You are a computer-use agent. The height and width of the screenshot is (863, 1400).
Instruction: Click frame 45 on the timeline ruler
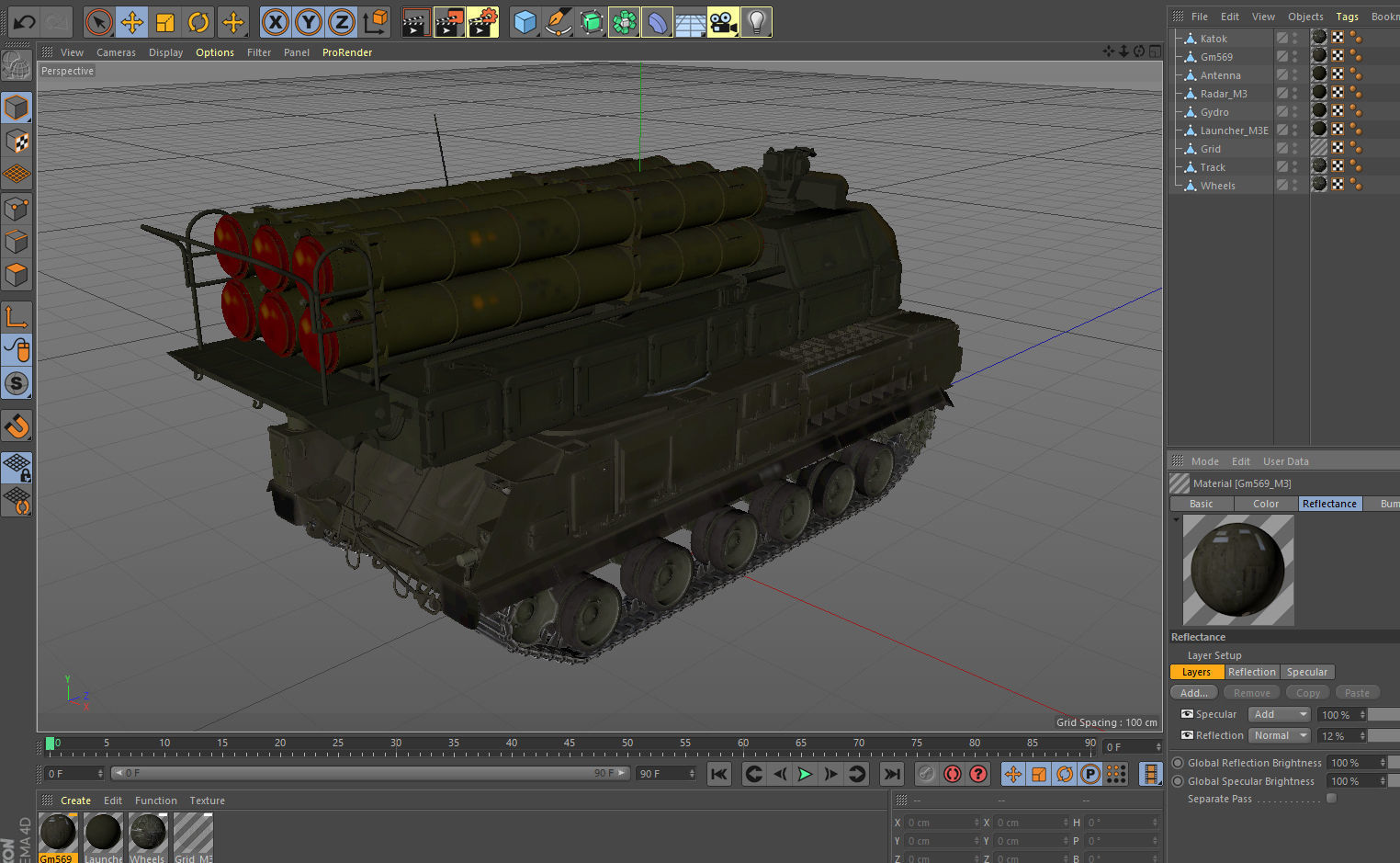(570, 744)
